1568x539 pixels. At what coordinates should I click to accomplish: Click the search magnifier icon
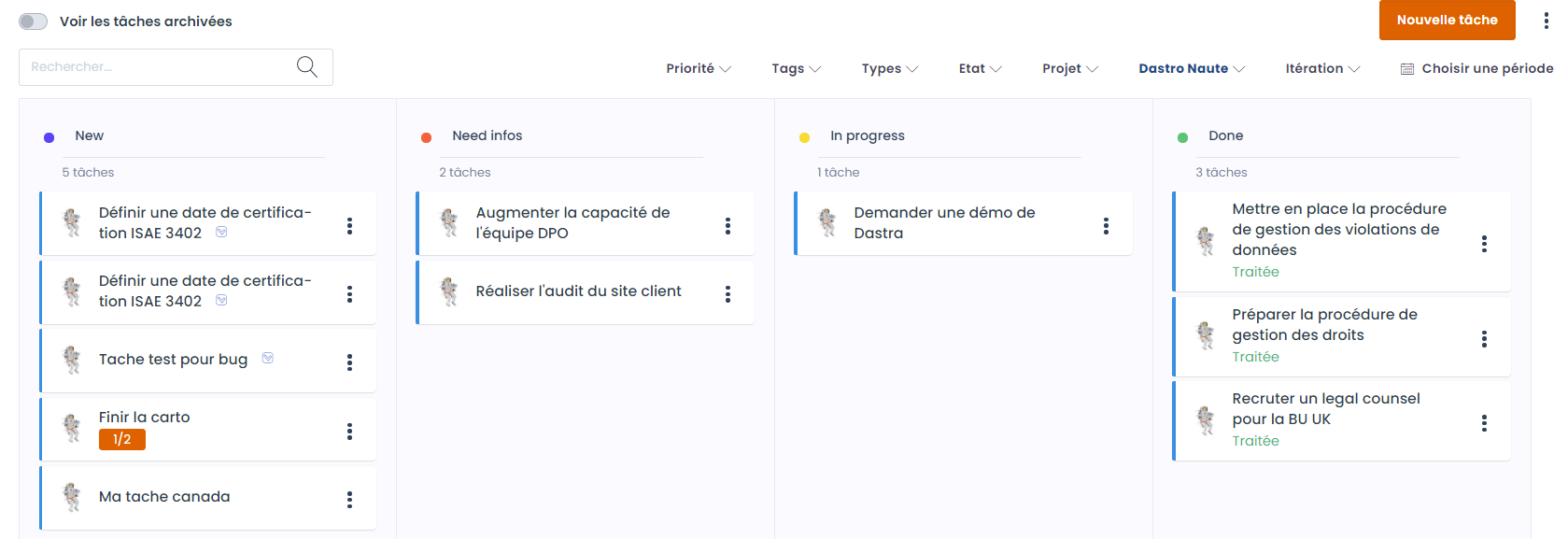point(306,67)
